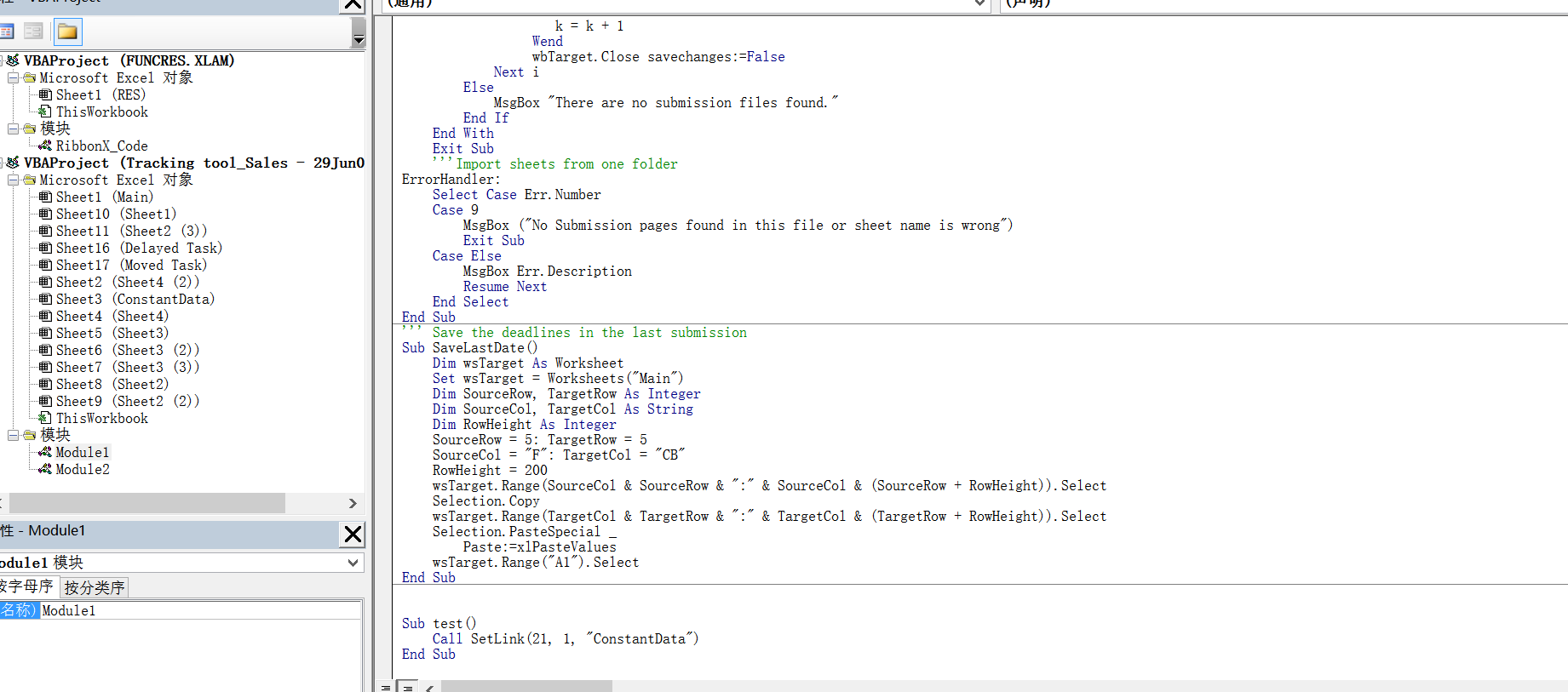Click the Module1 name property field

pyautogui.click(x=201, y=610)
